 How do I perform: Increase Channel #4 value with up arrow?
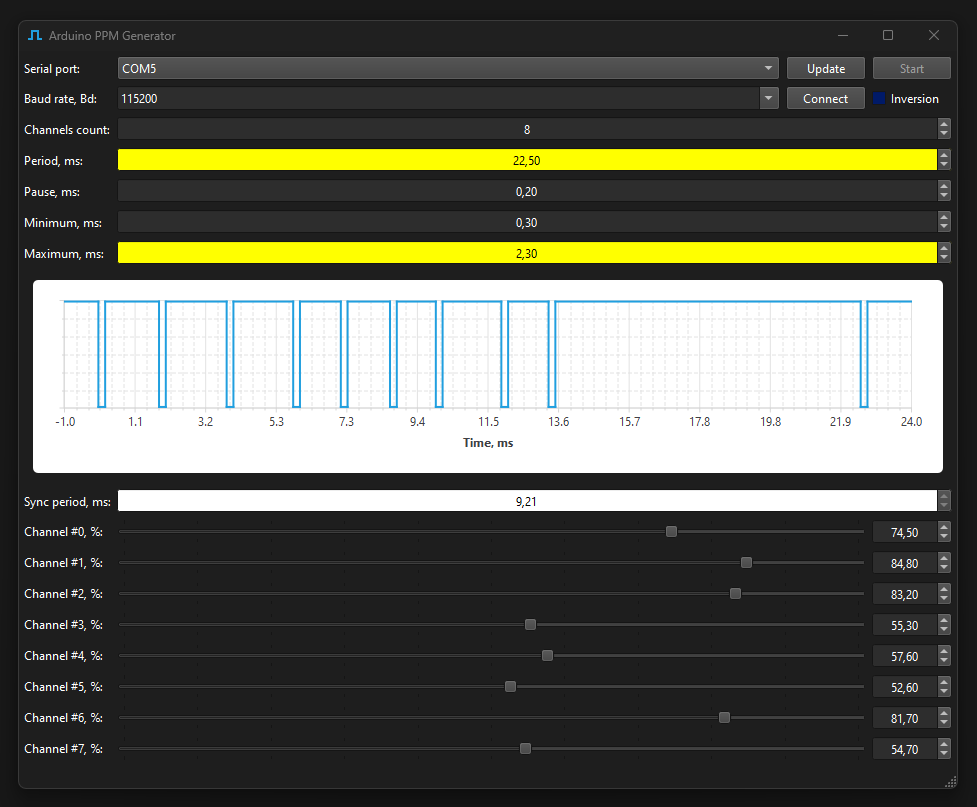(x=944, y=651)
